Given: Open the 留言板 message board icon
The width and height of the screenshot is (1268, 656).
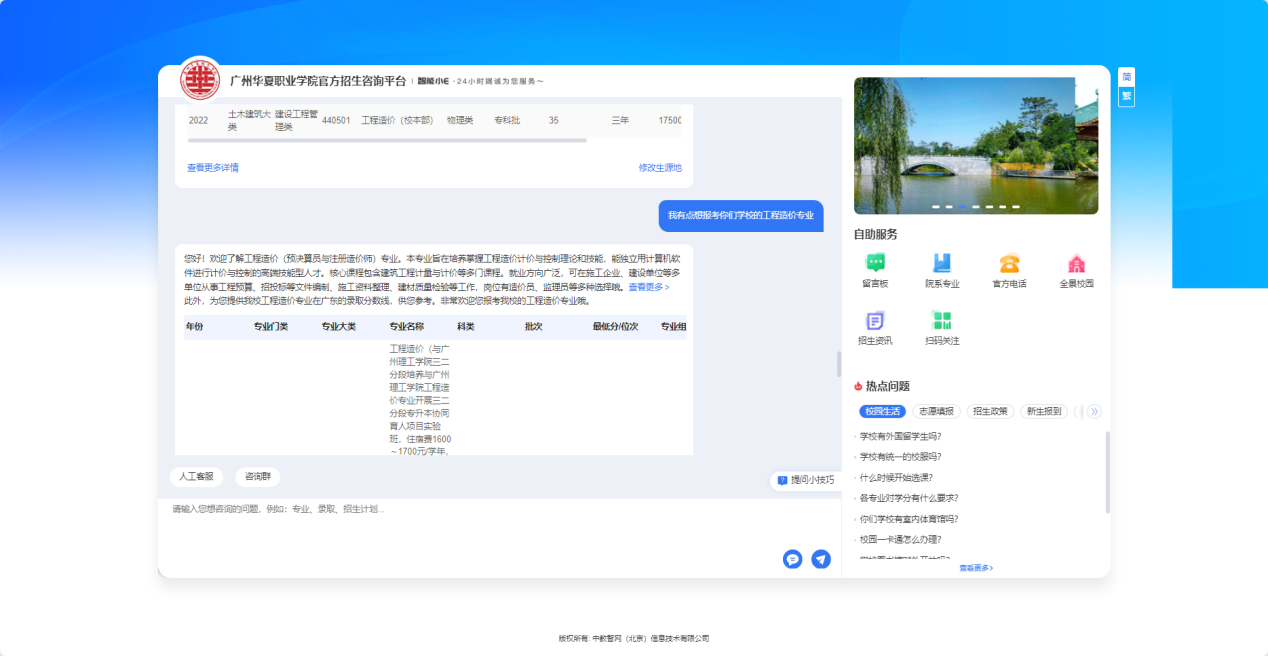Looking at the screenshot, I should point(878,265).
